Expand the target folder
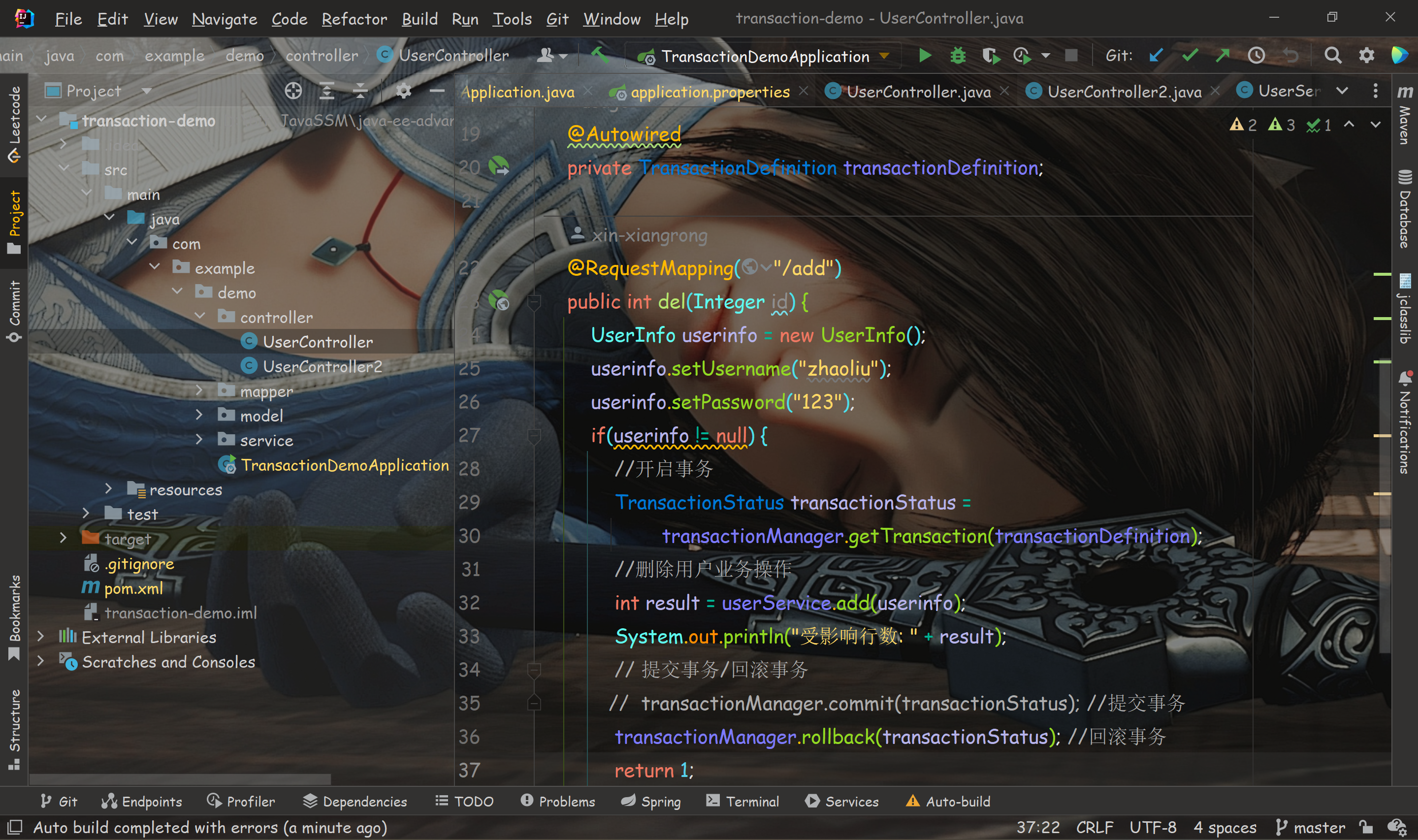Image resolution: width=1418 pixels, height=840 pixels. [63, 538]
